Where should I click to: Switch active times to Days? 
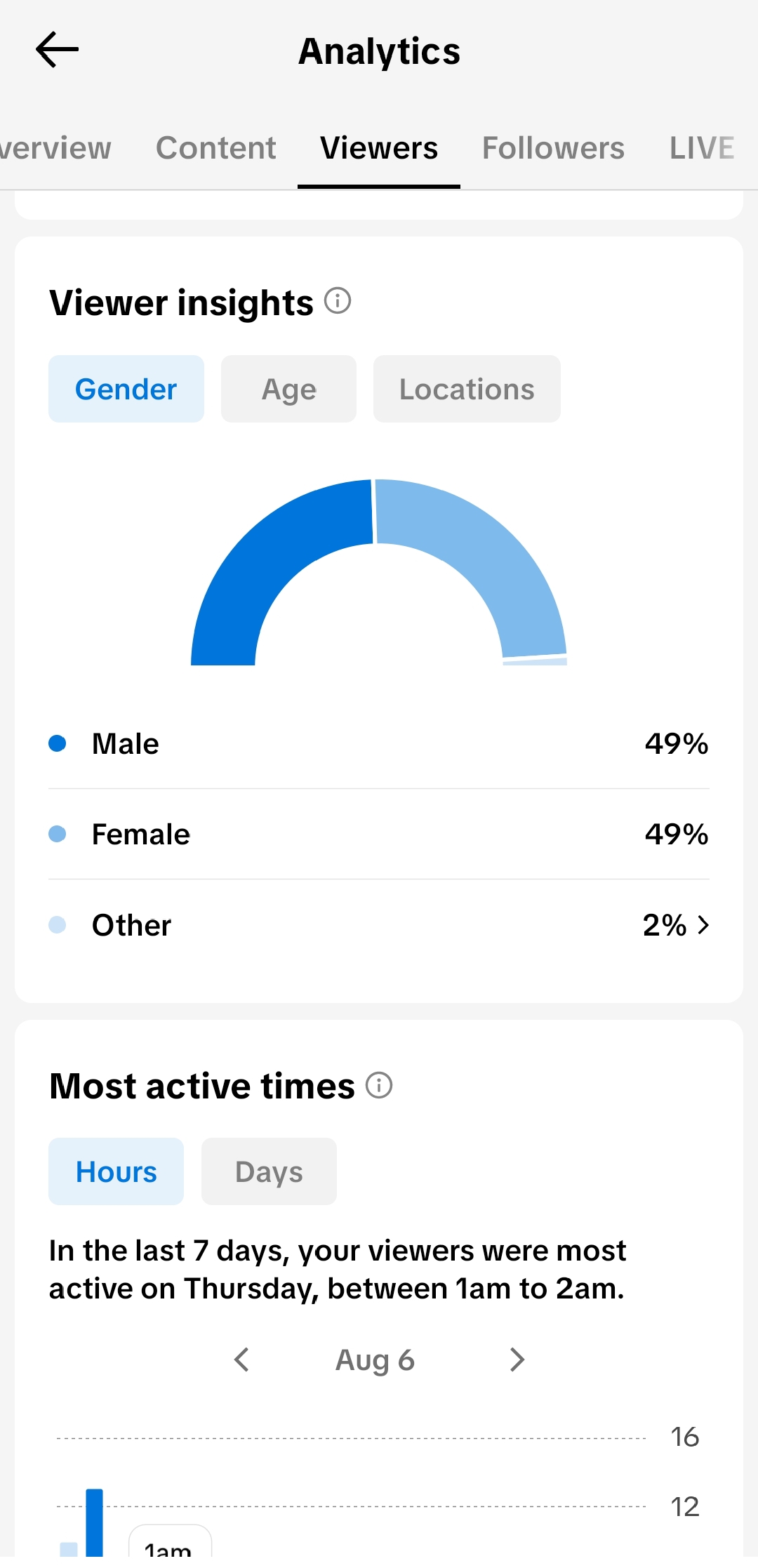[x=269, y=1171]
